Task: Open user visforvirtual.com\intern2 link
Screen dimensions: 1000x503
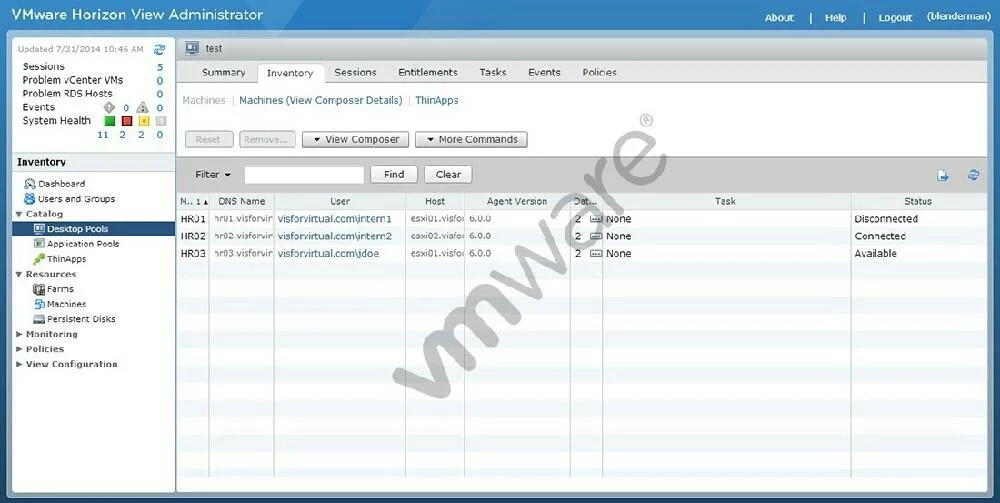Action: click(335, 236)
